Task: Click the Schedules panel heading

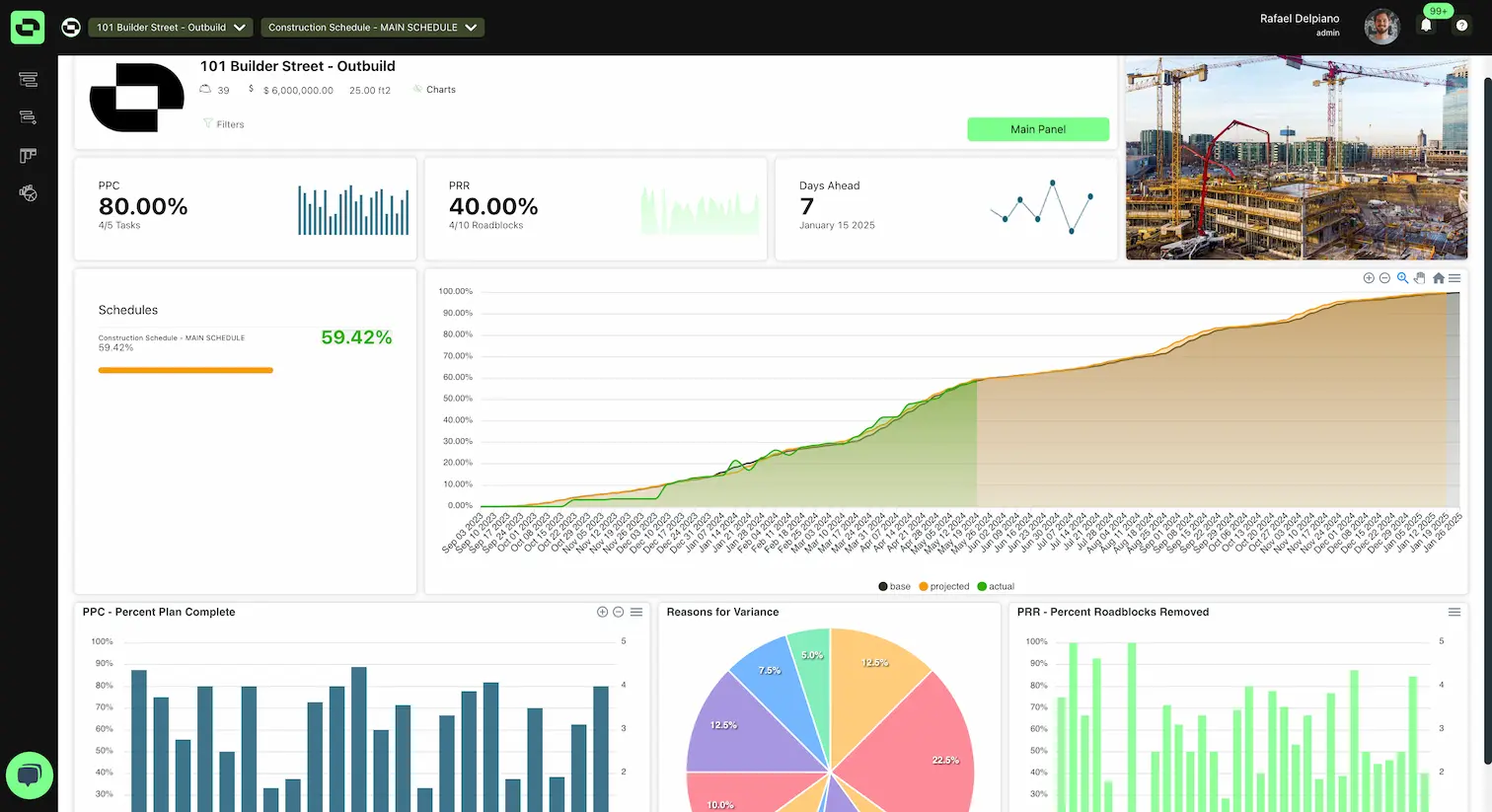Action: (128, 310)
